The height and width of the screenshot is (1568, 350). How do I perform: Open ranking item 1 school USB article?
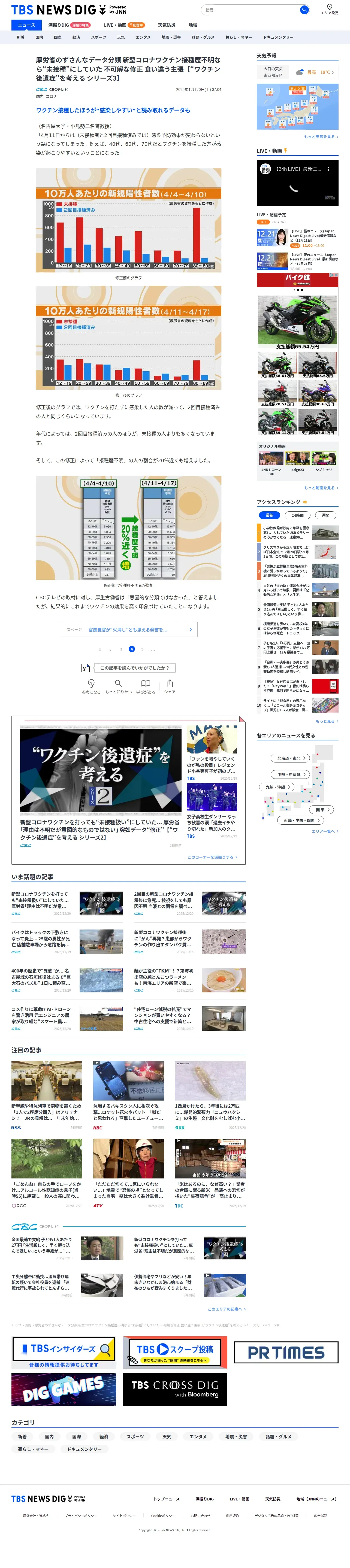pyautogui.click(x=298, y=533)
